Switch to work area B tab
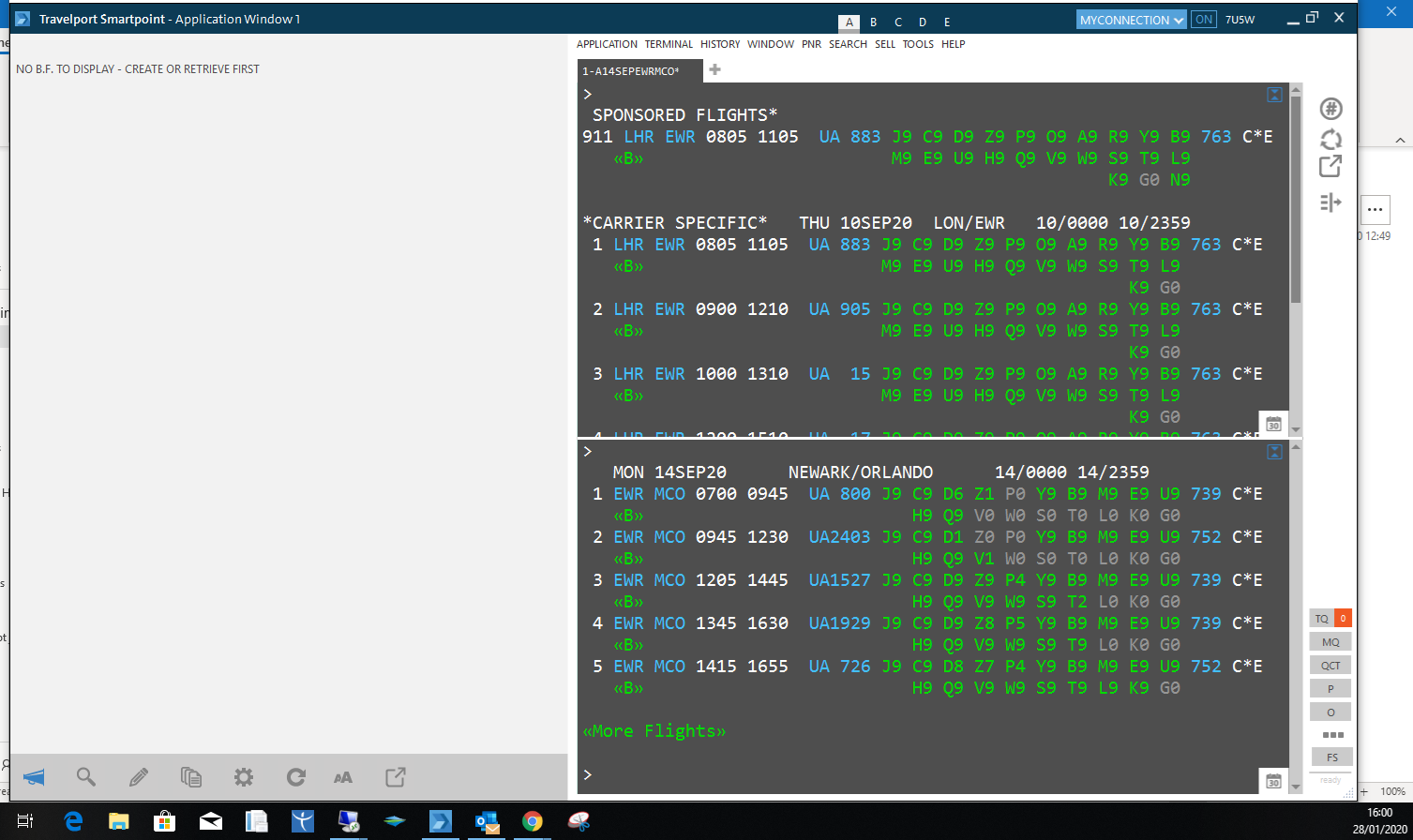The image size is (1413, 840). coord(874,22)
